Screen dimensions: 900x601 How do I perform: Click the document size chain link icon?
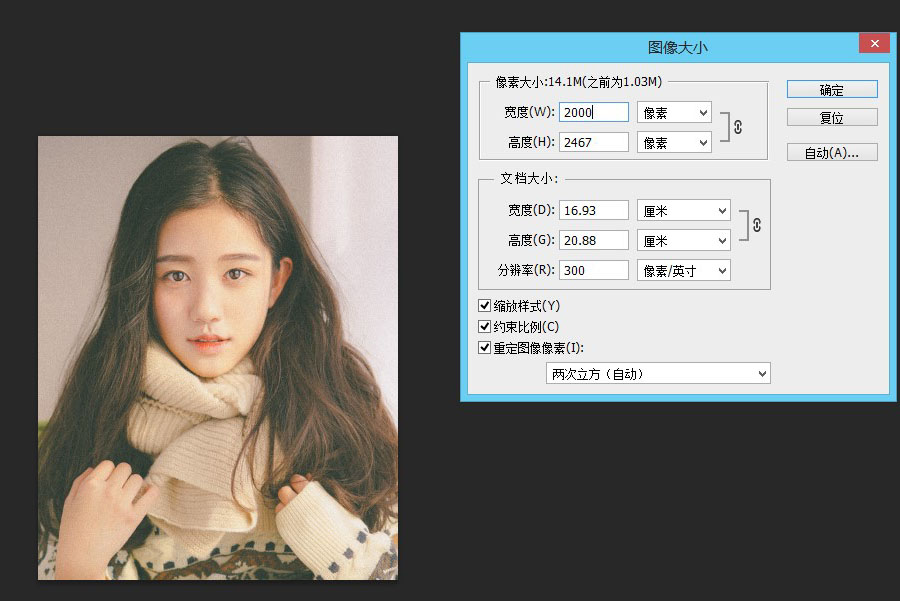point(756,225)
